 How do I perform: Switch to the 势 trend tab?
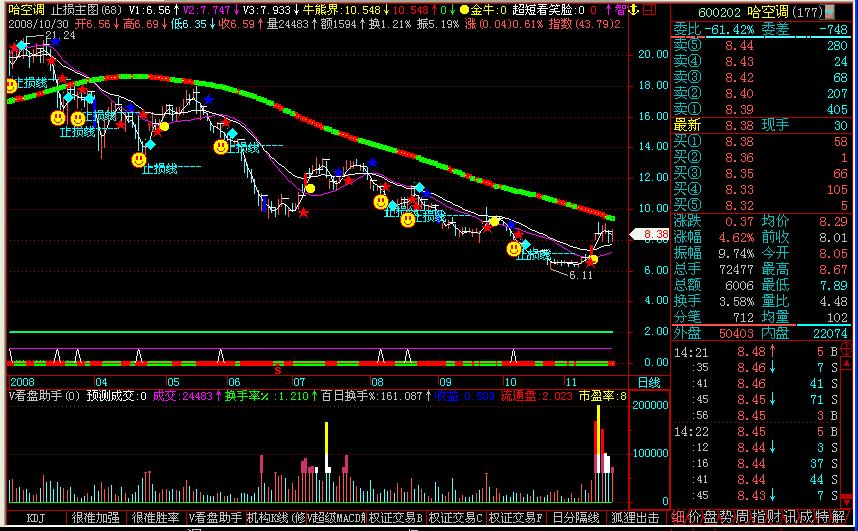(726, 517)
